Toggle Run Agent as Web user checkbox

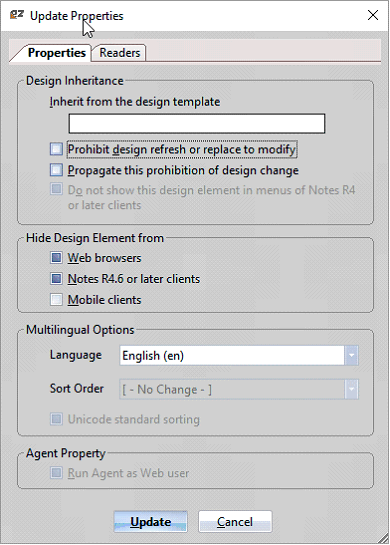click(56, 473)
